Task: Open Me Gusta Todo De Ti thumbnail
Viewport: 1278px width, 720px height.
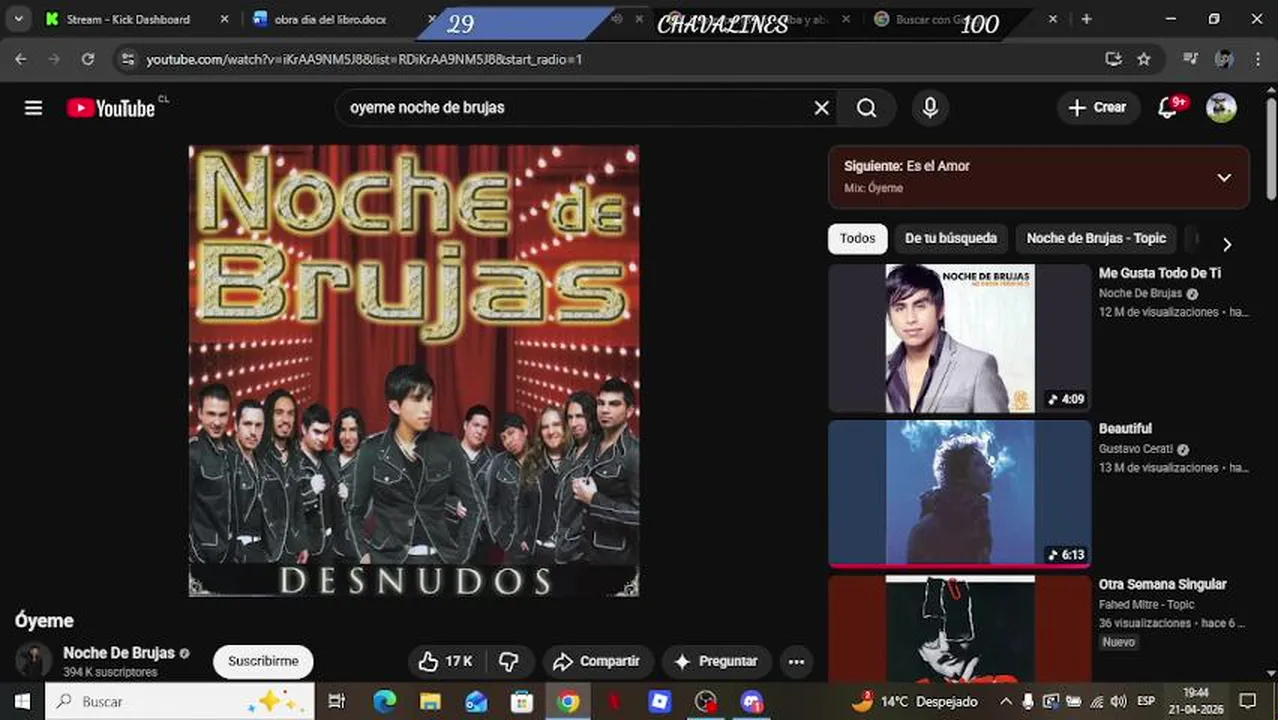Action: [x=959, y=338]
